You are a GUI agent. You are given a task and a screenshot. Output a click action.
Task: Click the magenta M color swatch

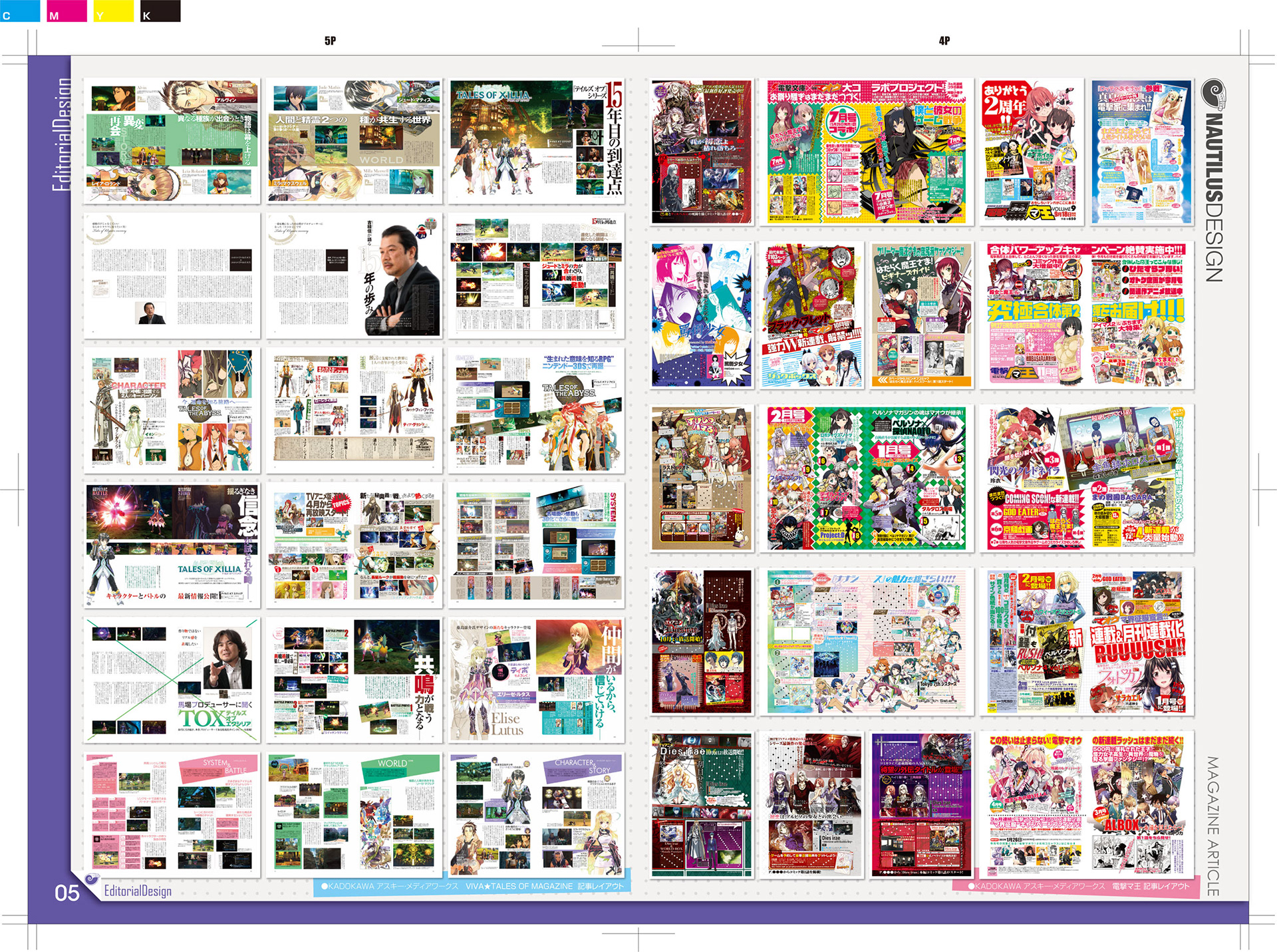tap(67, 11)
